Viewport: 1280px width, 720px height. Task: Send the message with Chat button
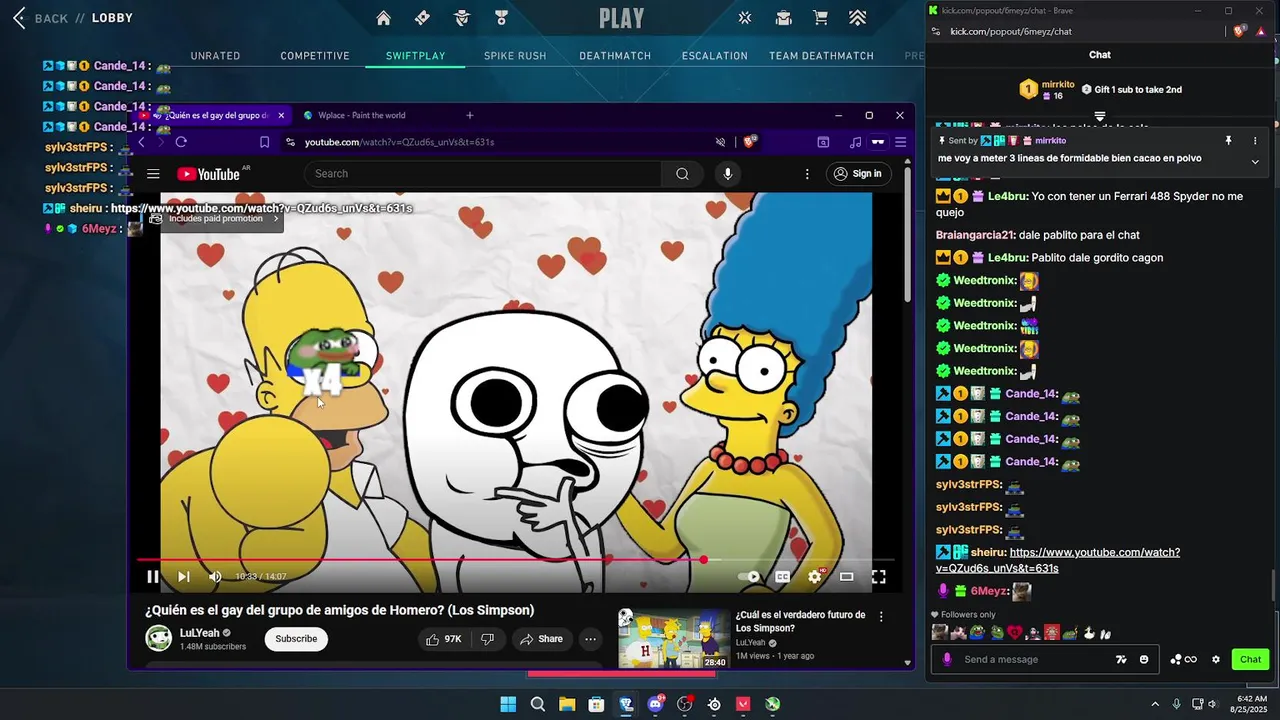[1251, 660]
